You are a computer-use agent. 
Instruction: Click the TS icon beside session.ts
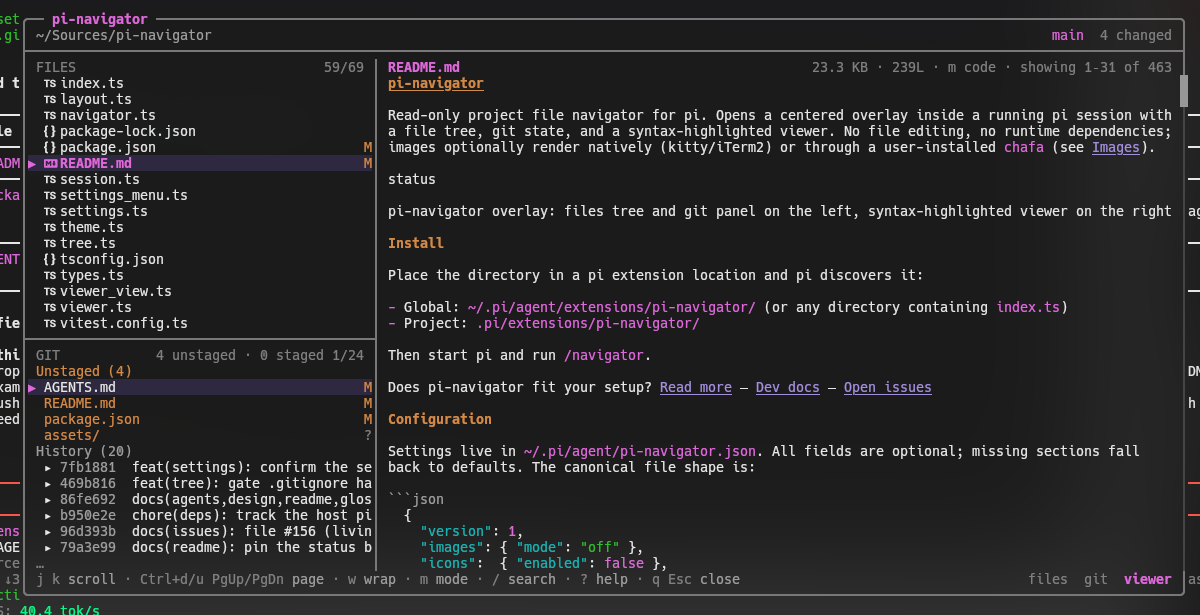(50, 180)
